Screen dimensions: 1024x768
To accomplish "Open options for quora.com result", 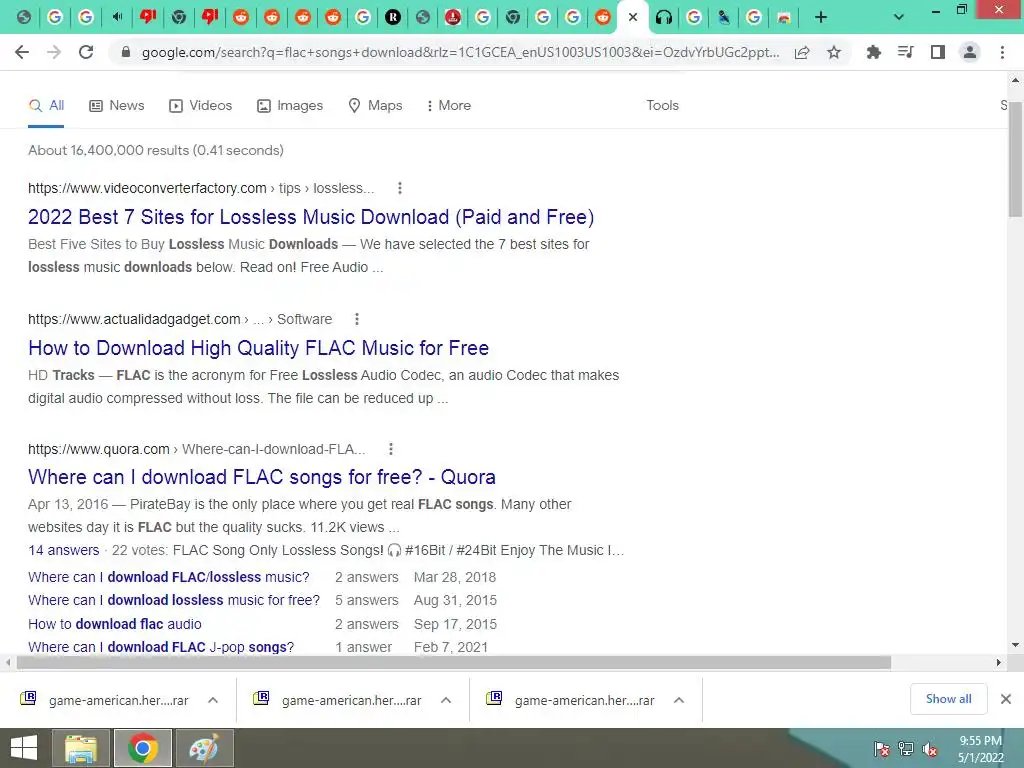I will pyautogui.click(x=391, y=449).
